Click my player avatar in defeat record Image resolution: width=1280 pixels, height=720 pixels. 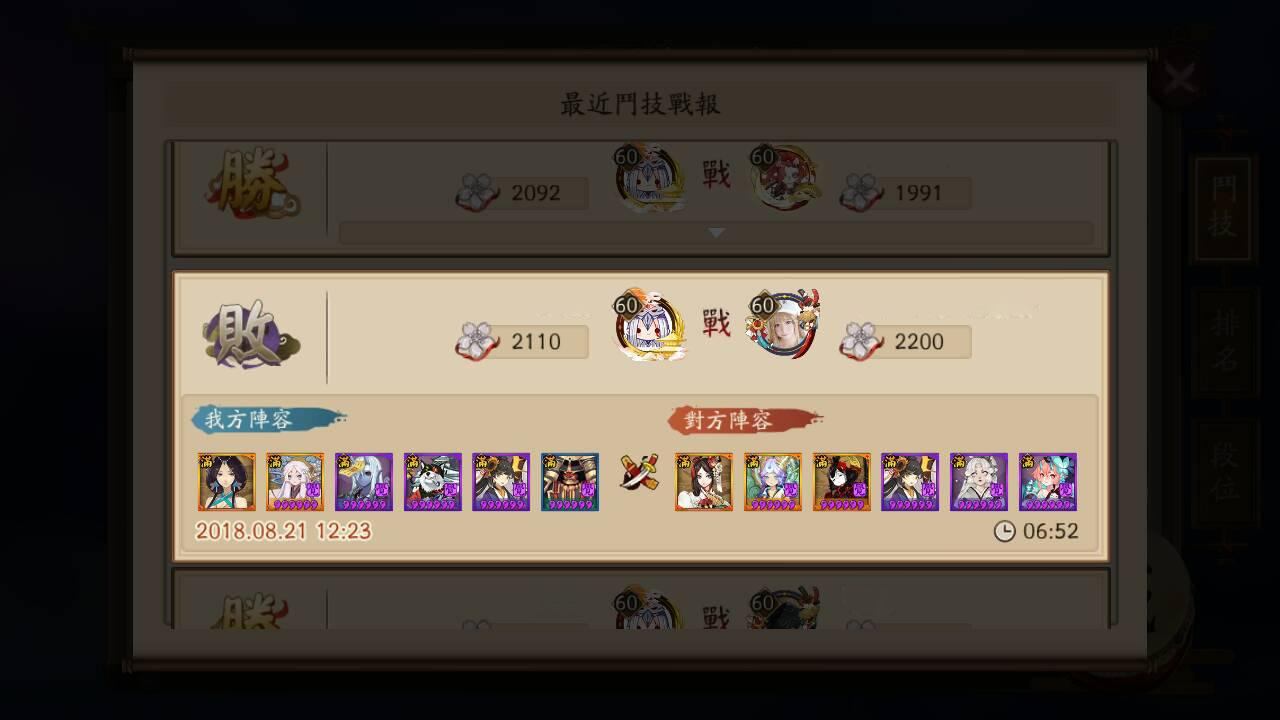(x=650, y=326)
